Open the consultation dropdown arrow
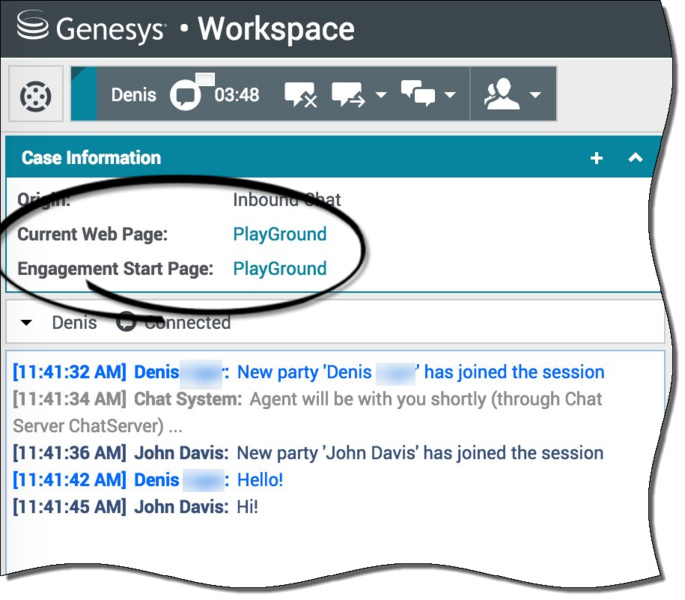Screen dimensions: 685x600 [535, 94]
